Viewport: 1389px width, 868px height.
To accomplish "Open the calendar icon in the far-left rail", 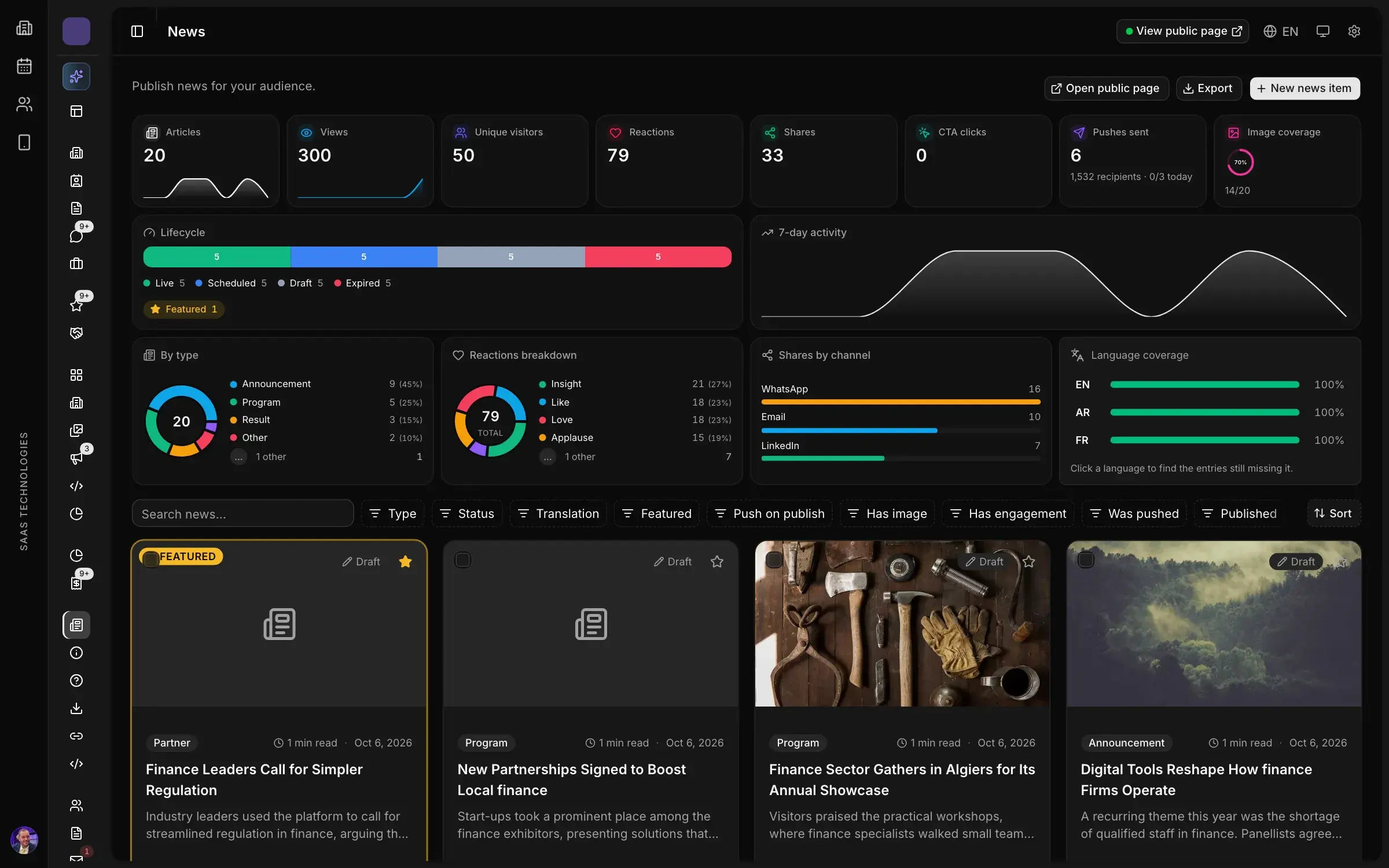I will (x=24, y=66).
